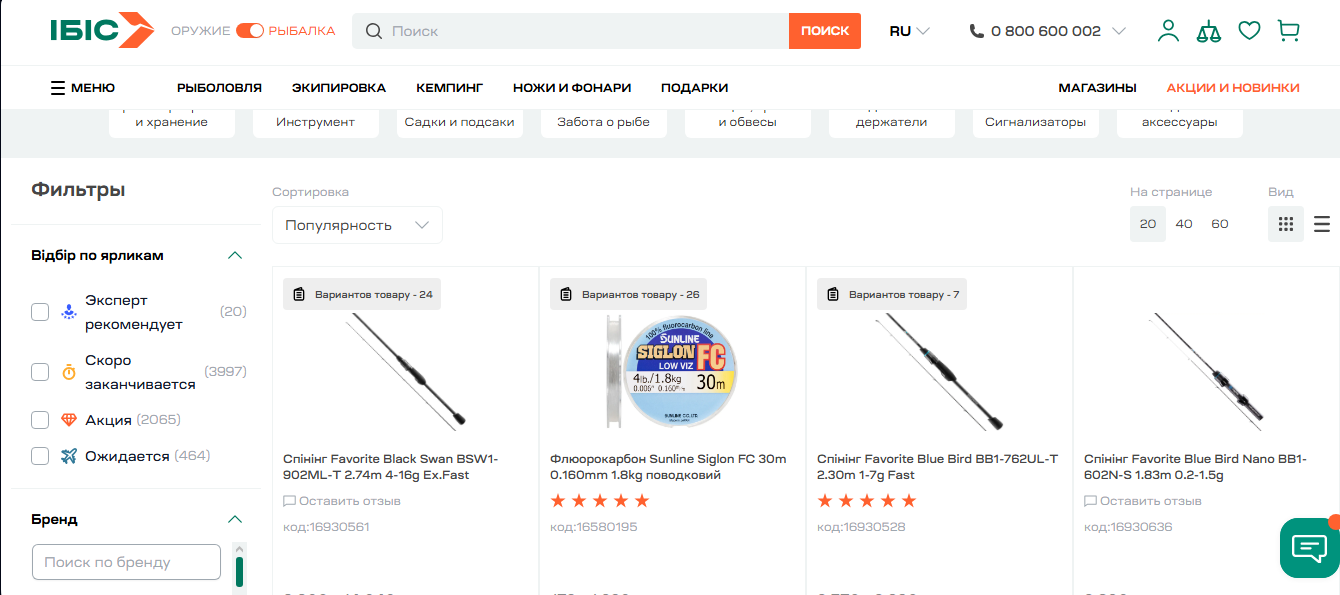Click the IBIS logo
Viewport: 1340px width, 595px height.
[102, 31]
